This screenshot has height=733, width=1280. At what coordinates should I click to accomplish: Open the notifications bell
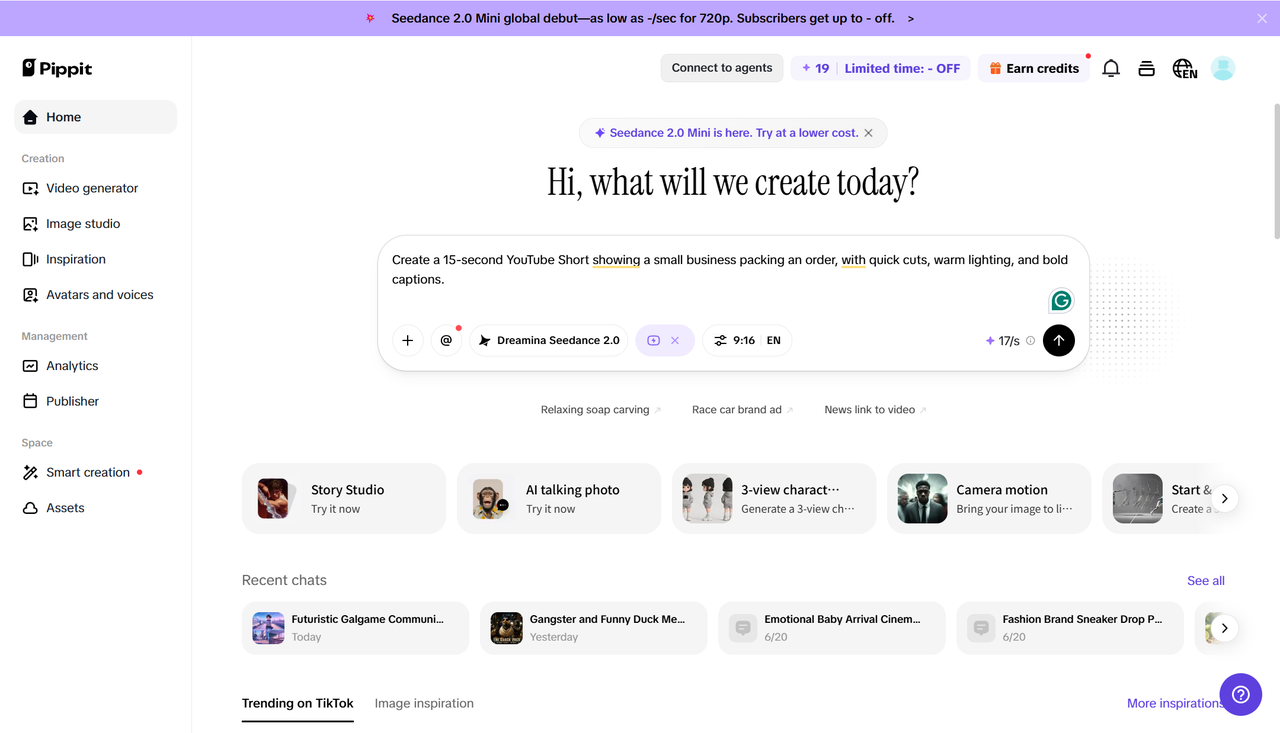[x=1111, y=68]
